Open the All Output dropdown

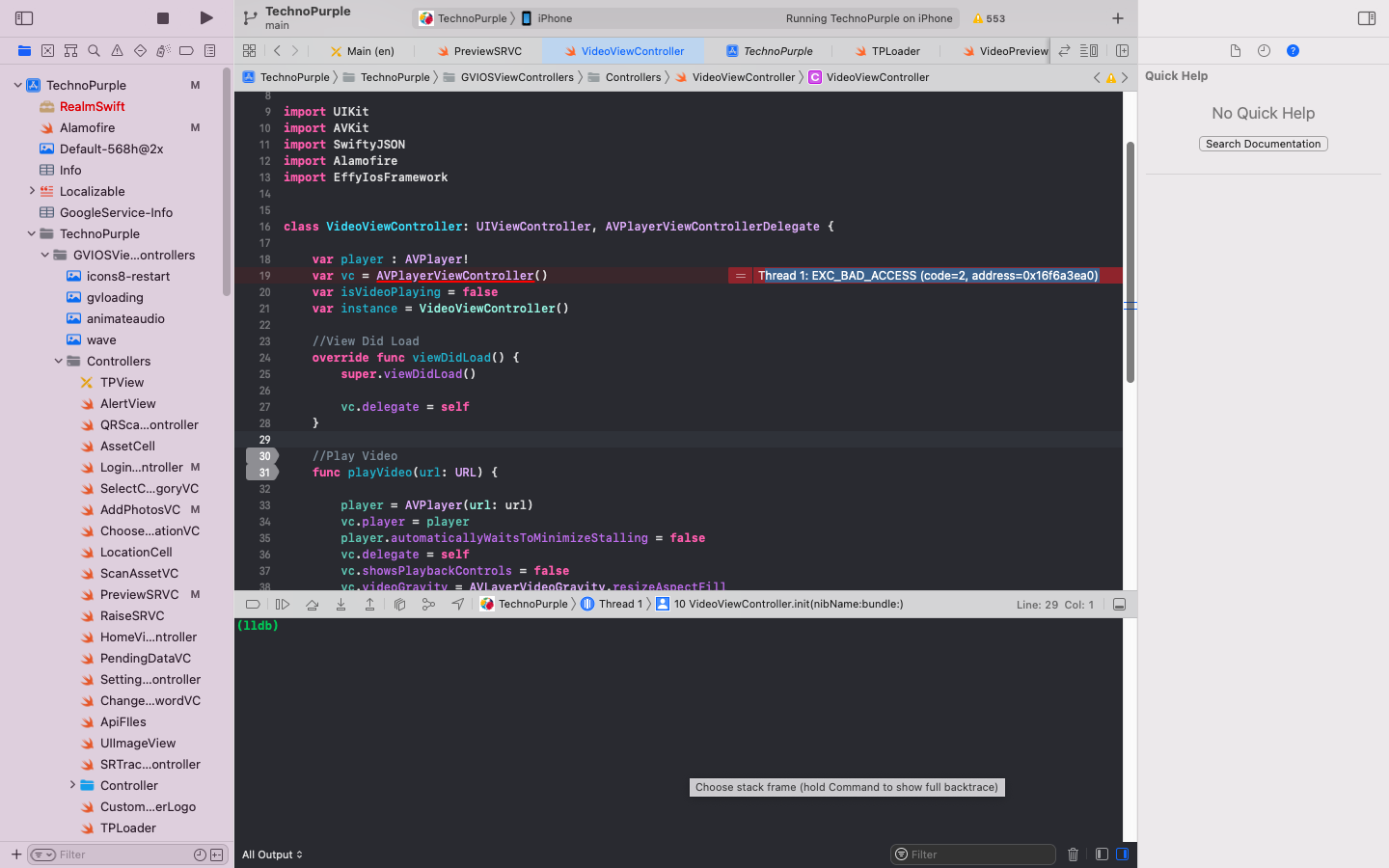(272, 854)
